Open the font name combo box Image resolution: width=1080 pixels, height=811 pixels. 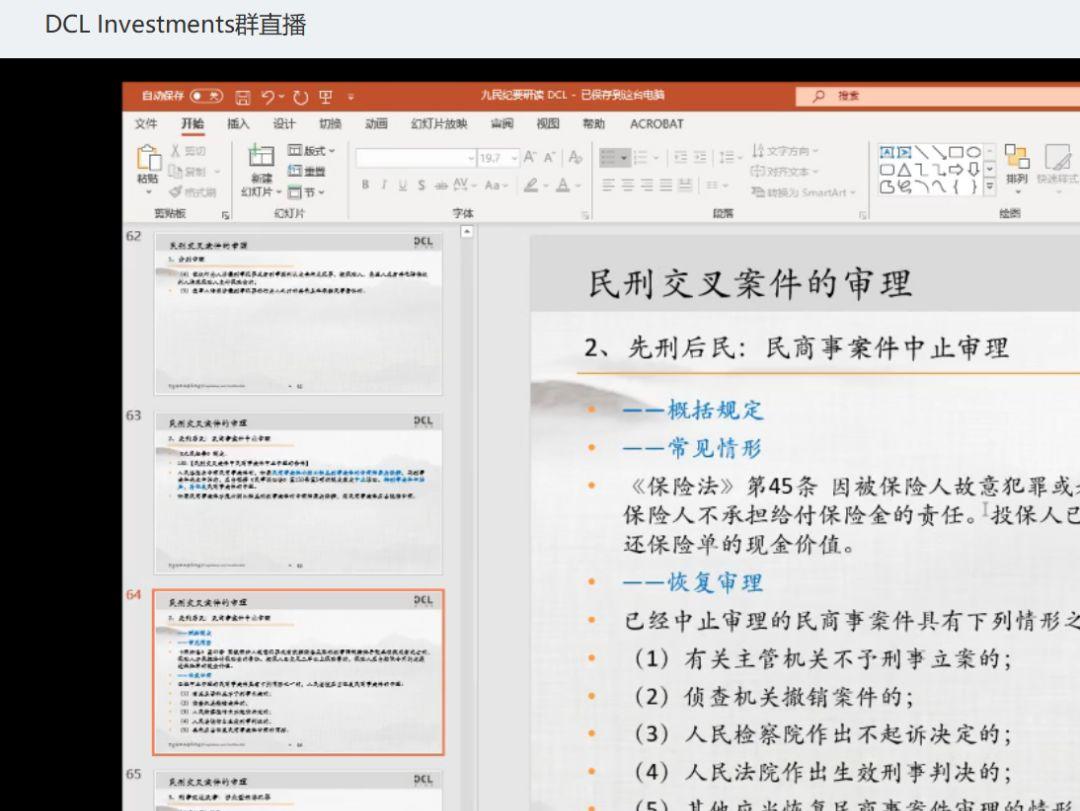(416, 158)
